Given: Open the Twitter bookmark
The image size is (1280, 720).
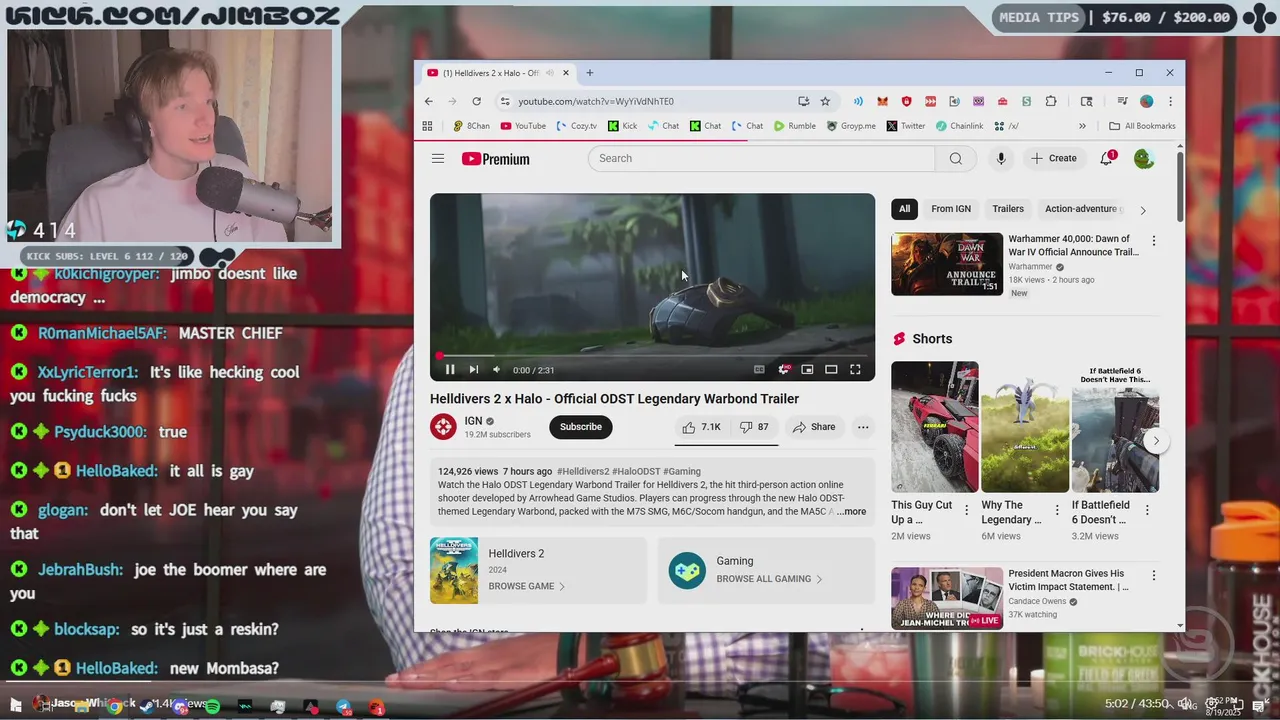Looking at the screenshot, I should (905, 126).
